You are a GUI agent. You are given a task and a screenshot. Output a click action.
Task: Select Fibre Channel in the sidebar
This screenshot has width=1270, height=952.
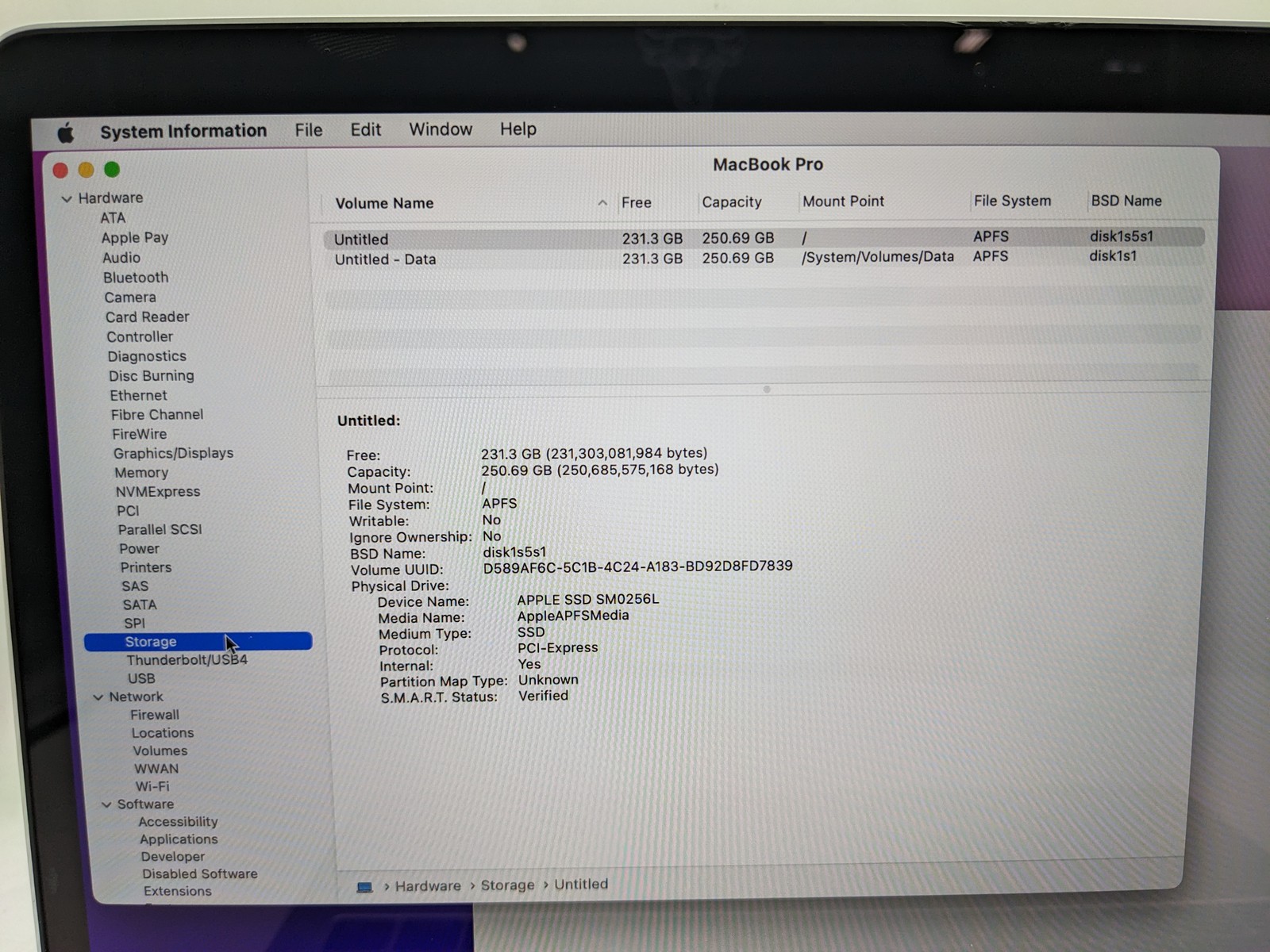point(157,414)
